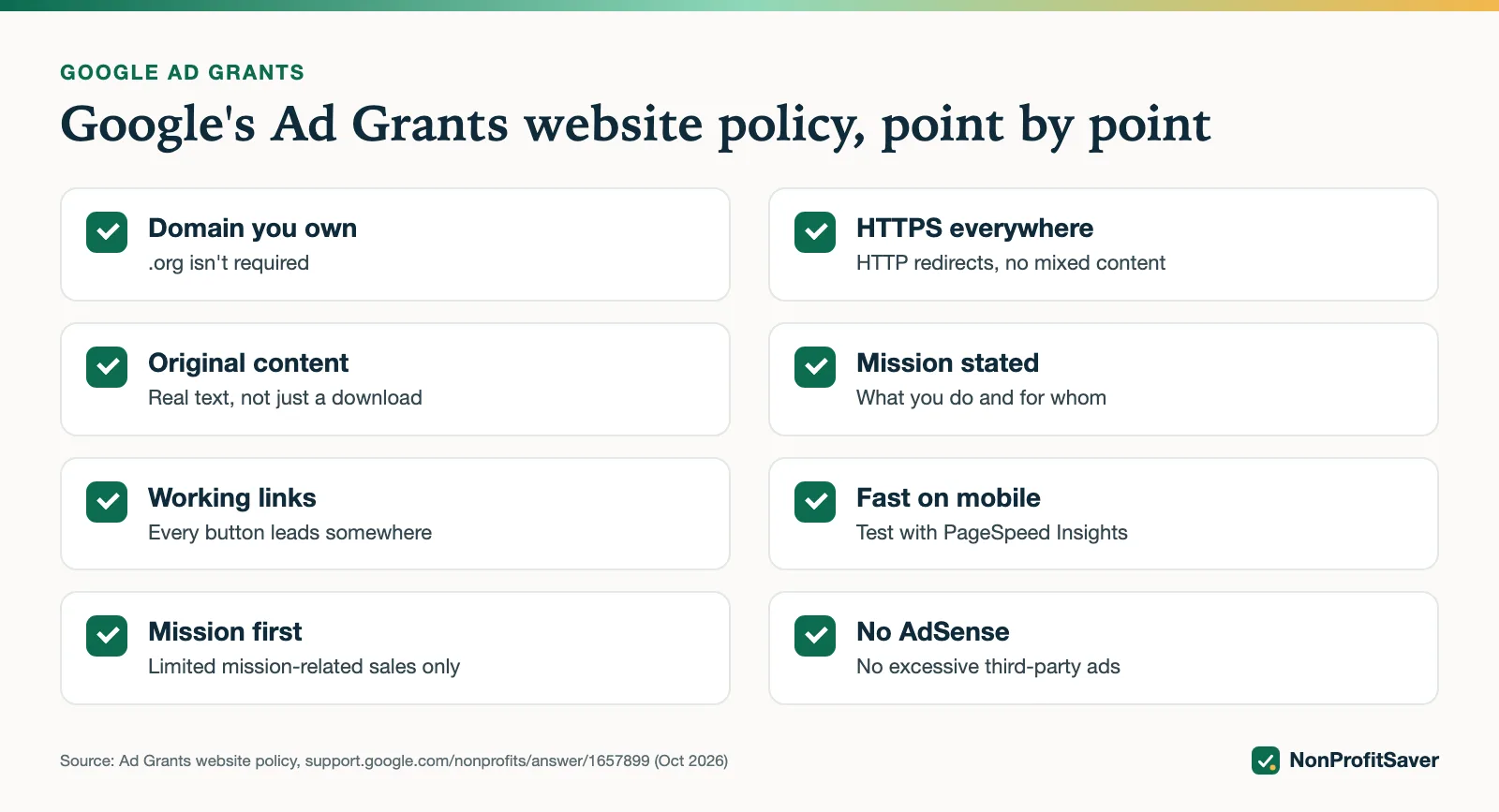The width and height of the screenshot is (1499, 812).
Task: Click the Mission first check icon
Action: tap(107, 636)
